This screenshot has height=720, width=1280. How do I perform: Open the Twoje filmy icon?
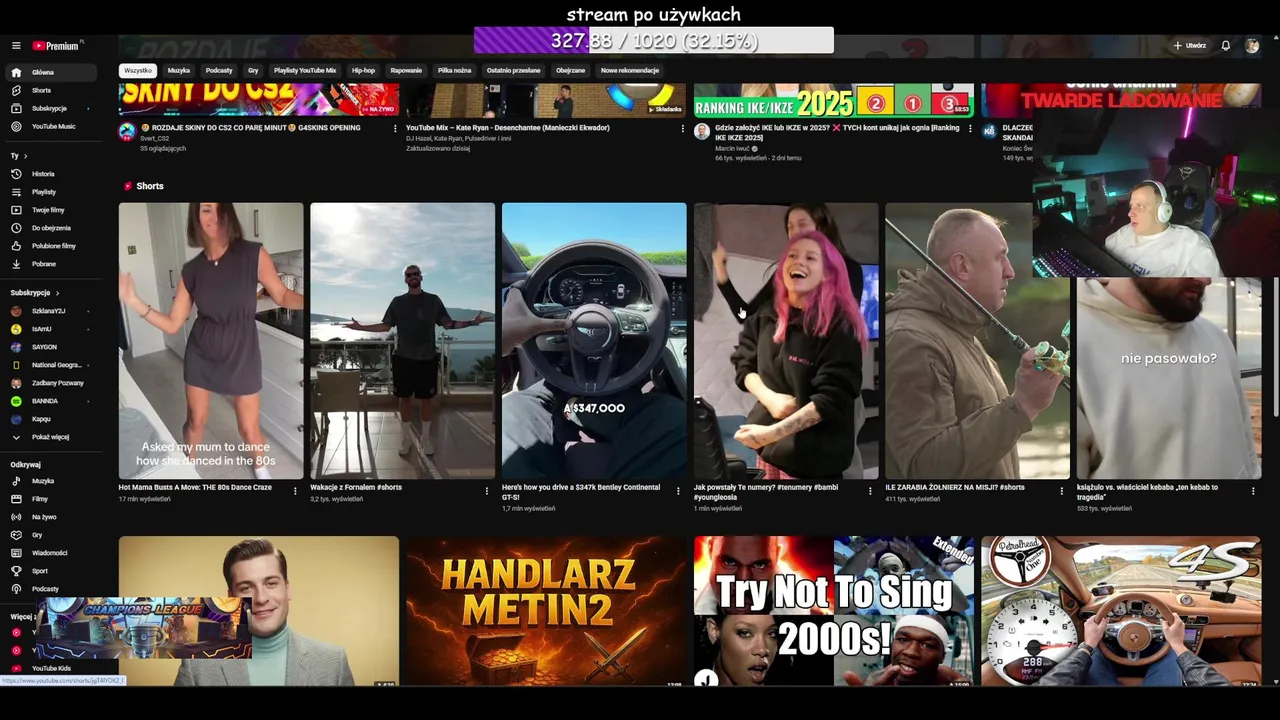point(16,210)
